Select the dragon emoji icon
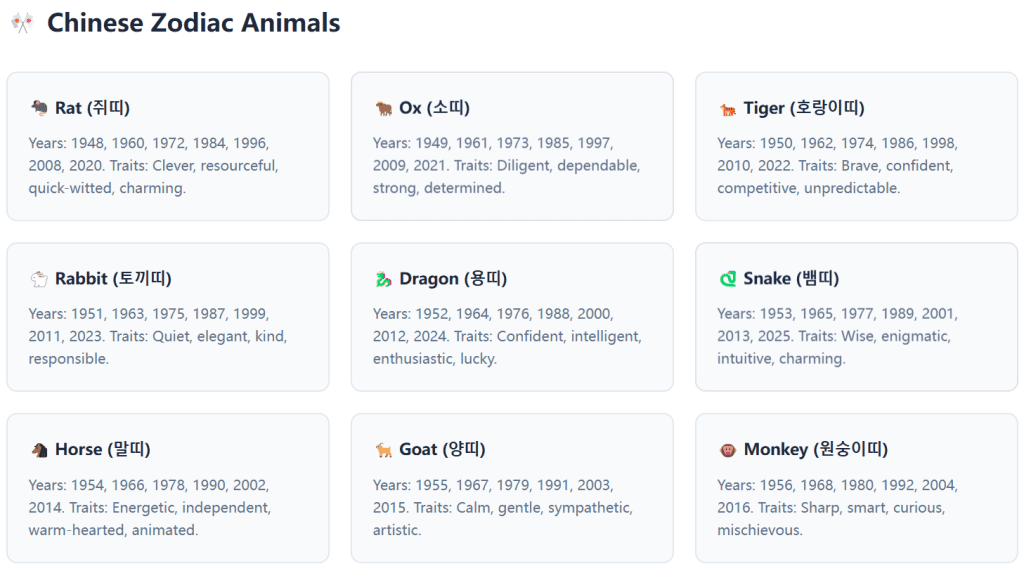Screen dimensions: 1024x566 [383, 279]
